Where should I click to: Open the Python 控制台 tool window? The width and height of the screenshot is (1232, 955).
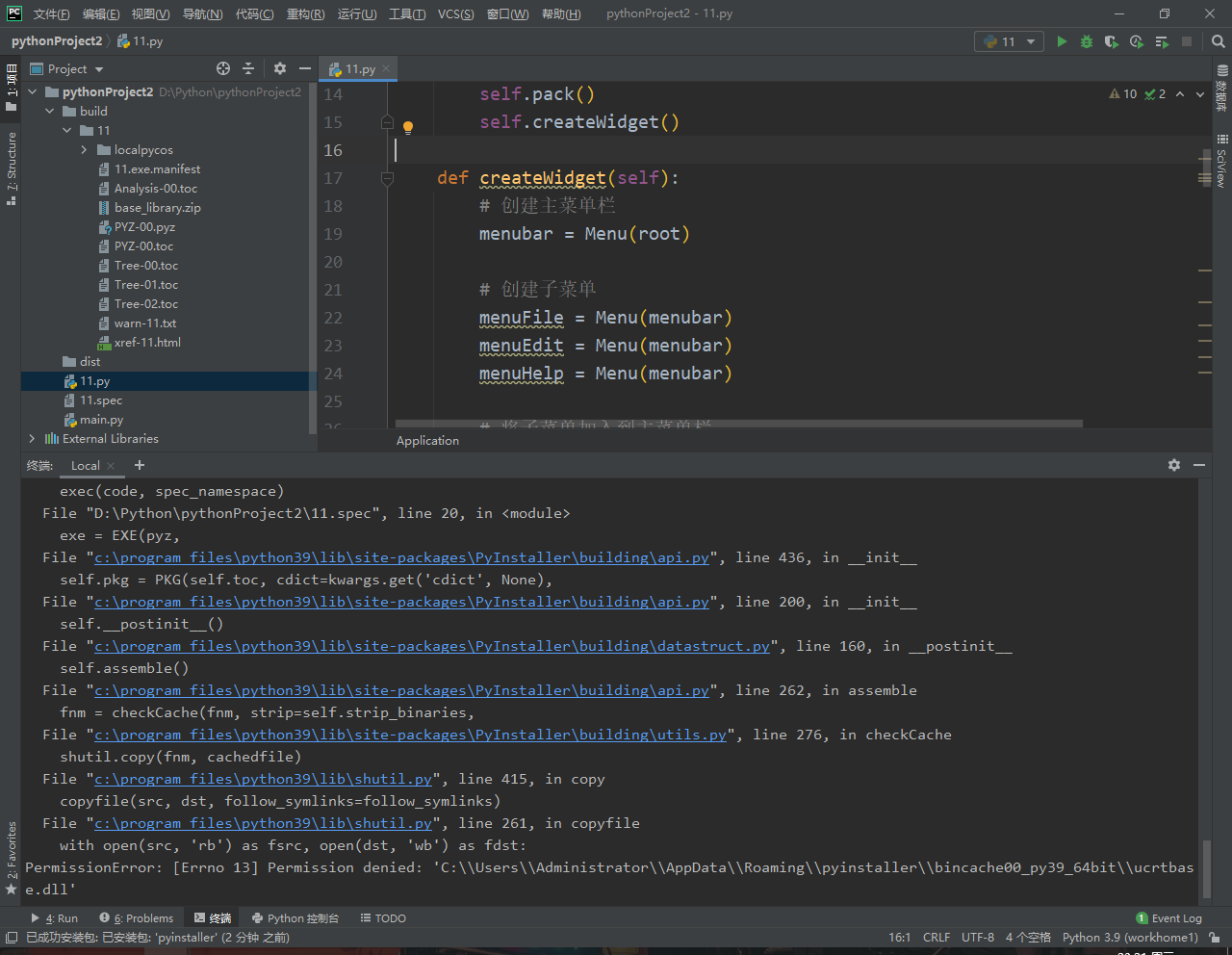point(295,918)
